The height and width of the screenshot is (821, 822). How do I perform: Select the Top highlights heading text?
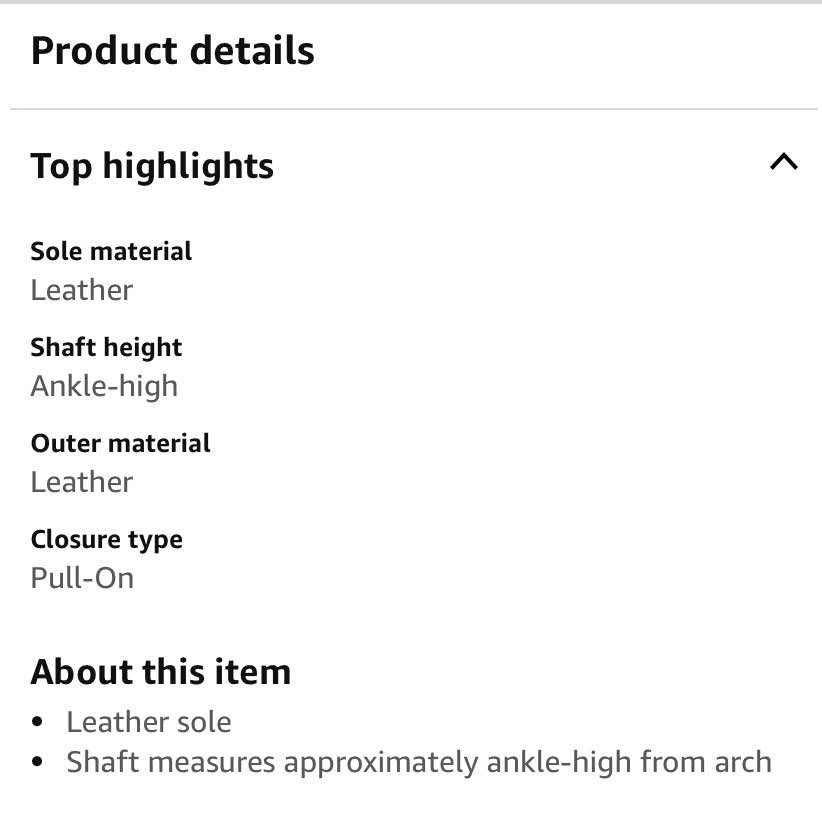click(x=152, y=166)
